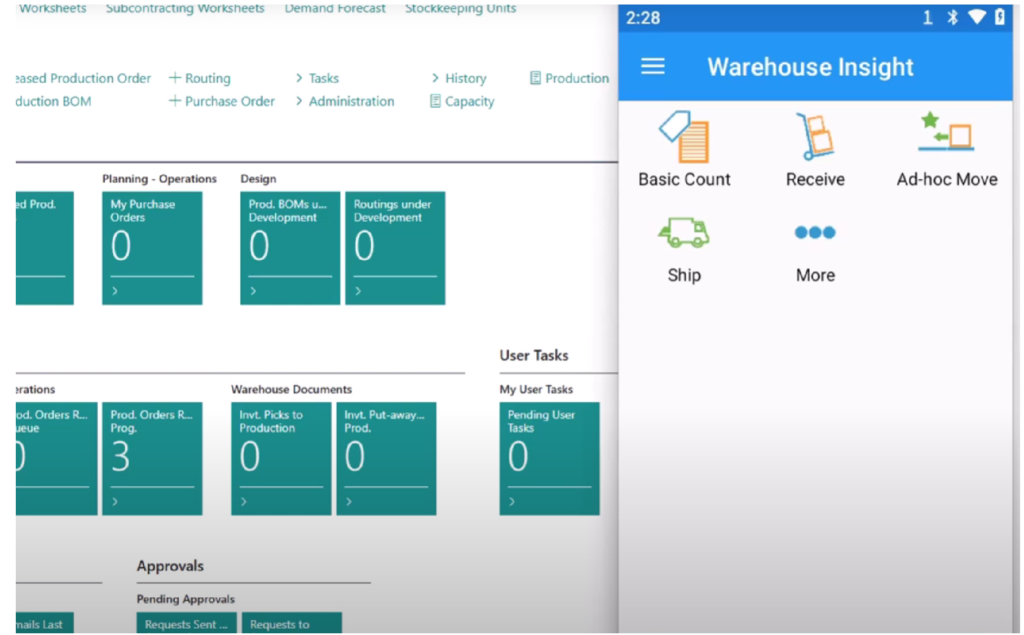Click the Production report link
This screenshot has width=1024, height=635.
577,78
